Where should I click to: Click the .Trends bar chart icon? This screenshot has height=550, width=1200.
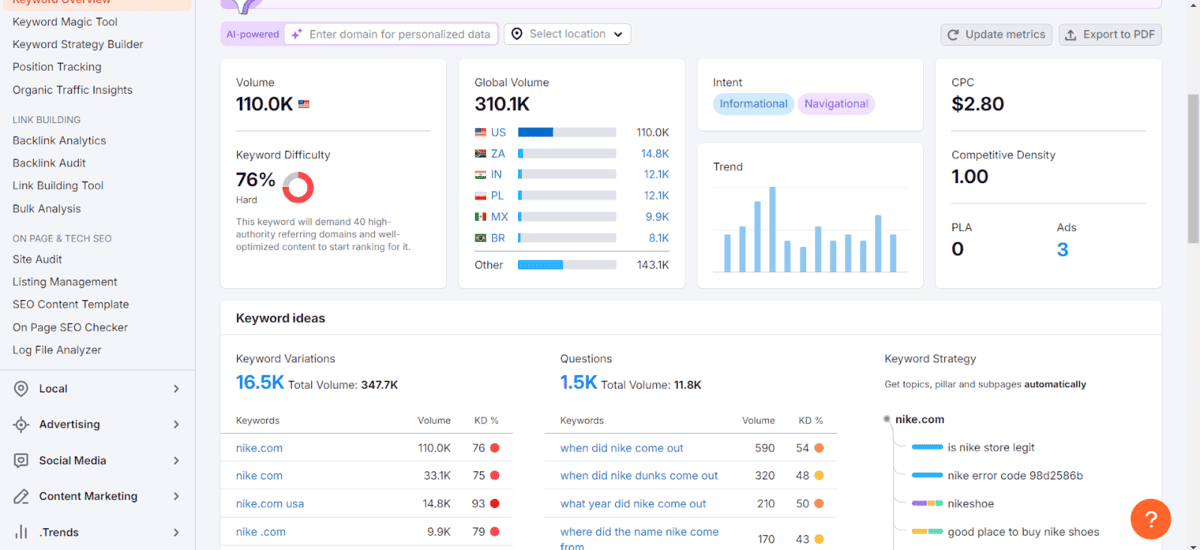(21, 533)
